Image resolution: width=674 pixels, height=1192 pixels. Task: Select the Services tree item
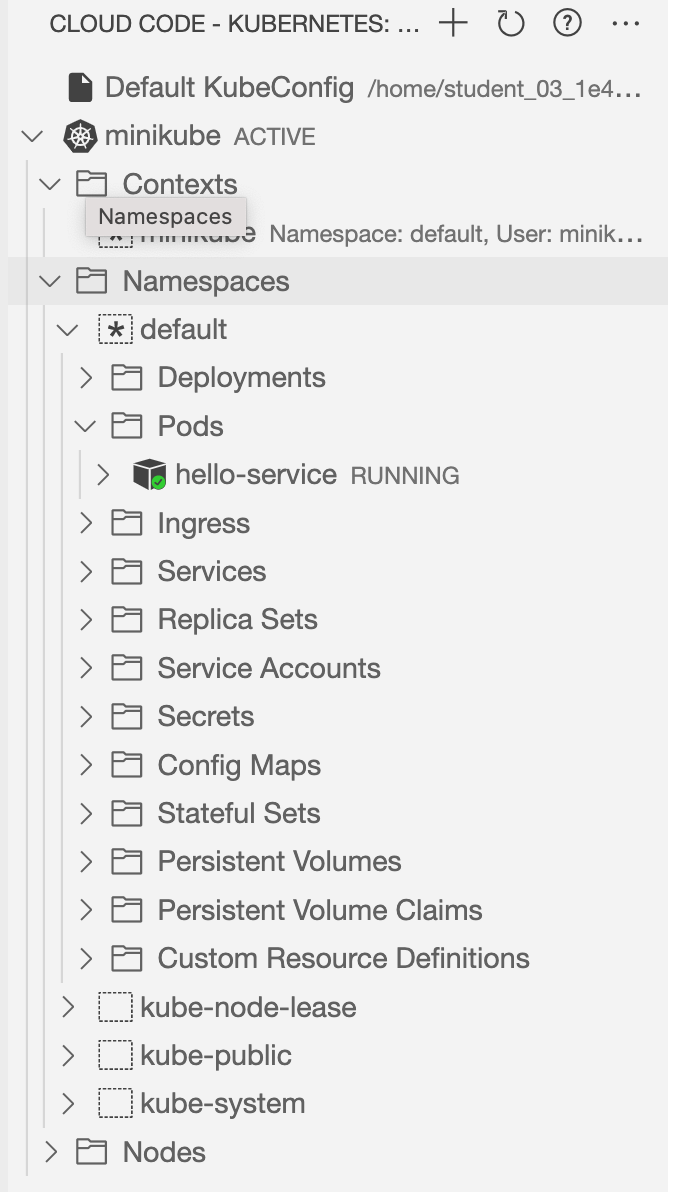(212, 571)
